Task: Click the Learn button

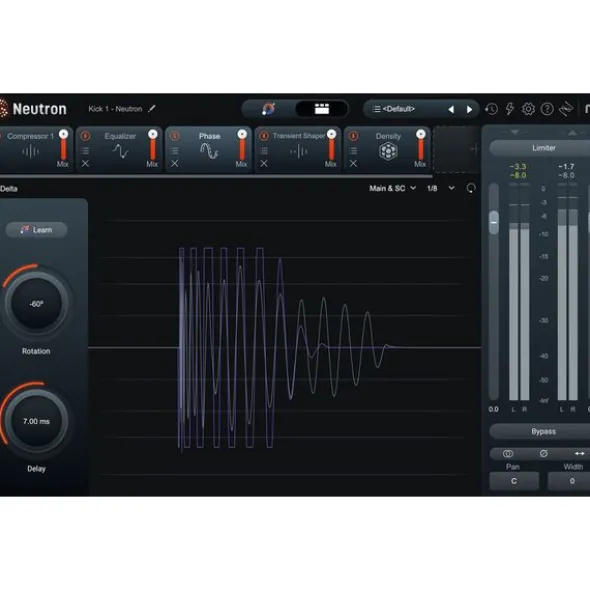Action: [37, 230]
